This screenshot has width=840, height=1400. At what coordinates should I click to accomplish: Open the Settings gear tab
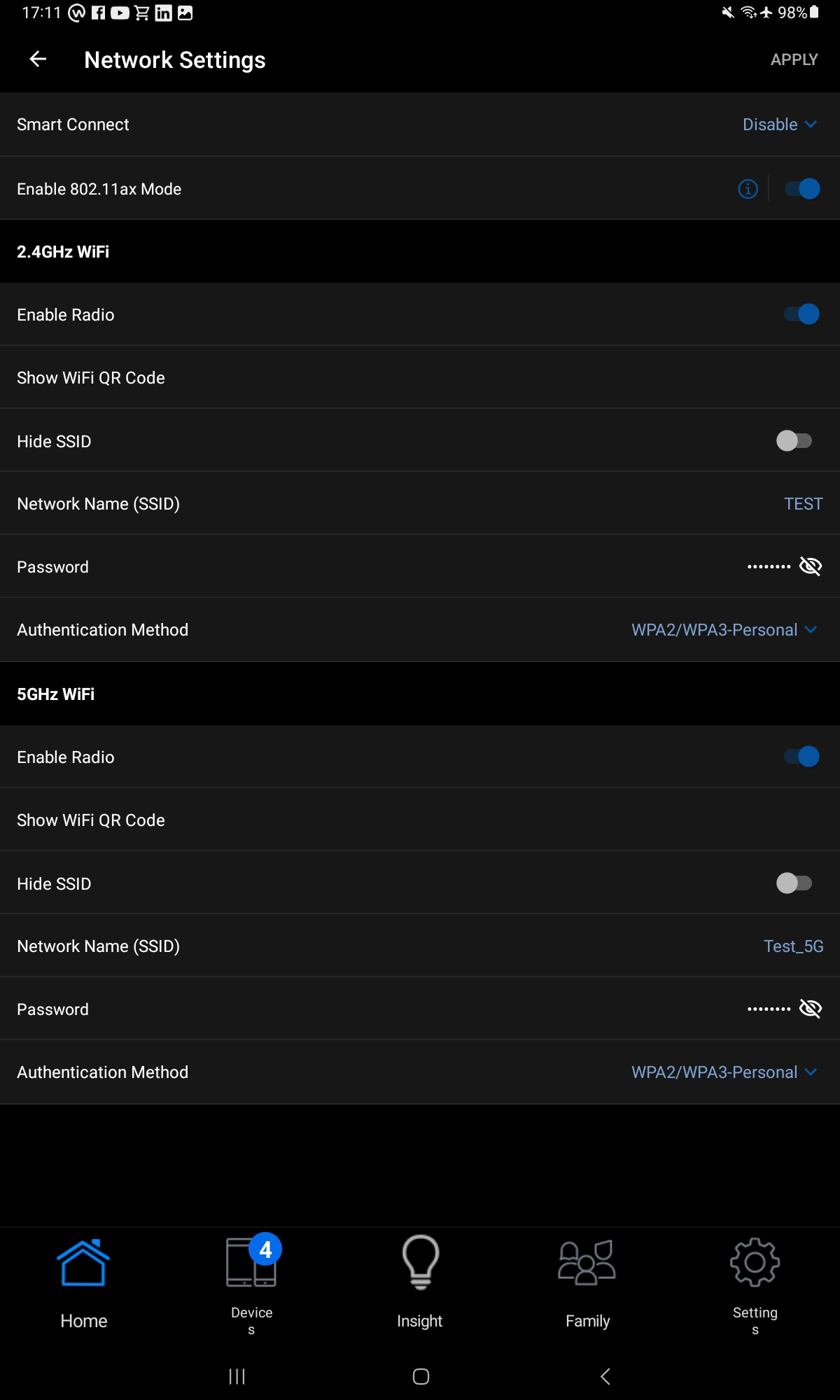755,1263
